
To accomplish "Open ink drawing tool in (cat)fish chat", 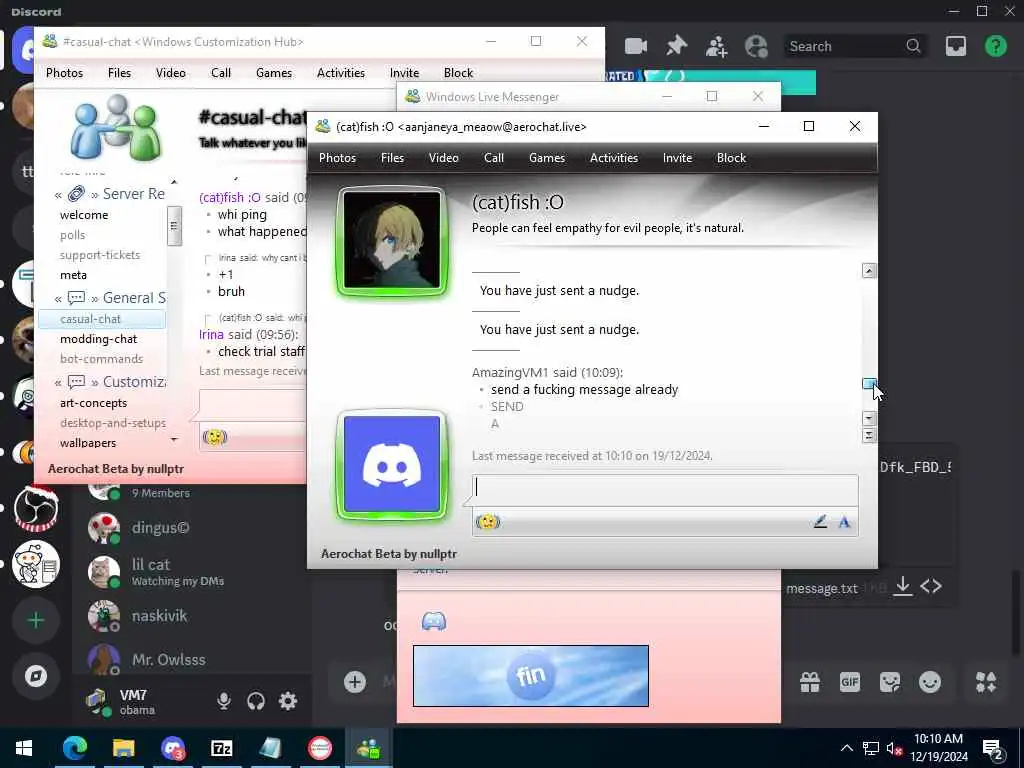I will point(820,522).
